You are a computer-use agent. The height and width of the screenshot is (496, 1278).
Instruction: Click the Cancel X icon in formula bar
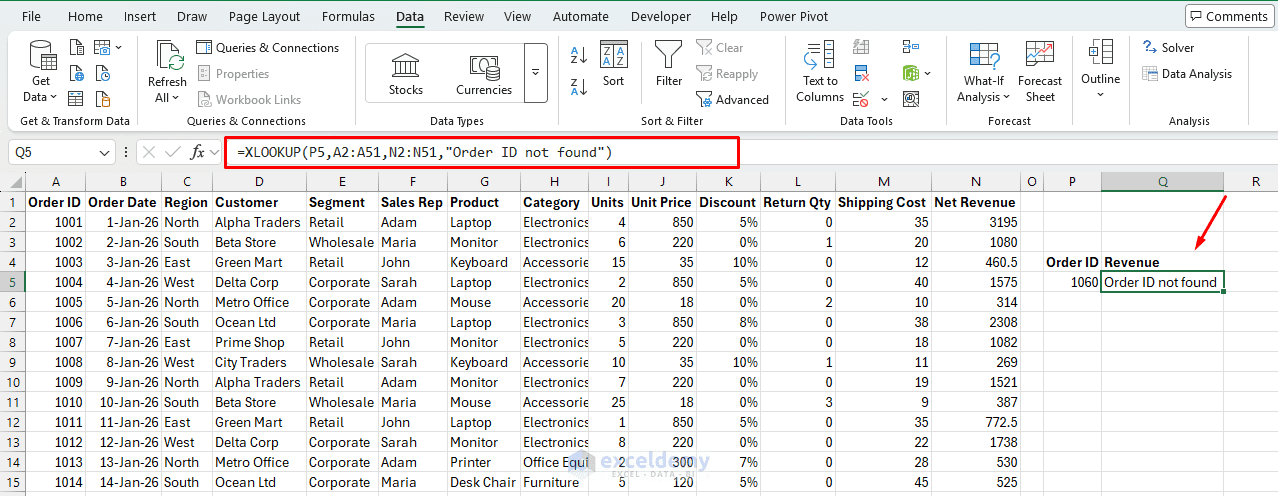[x=149, y=152]
